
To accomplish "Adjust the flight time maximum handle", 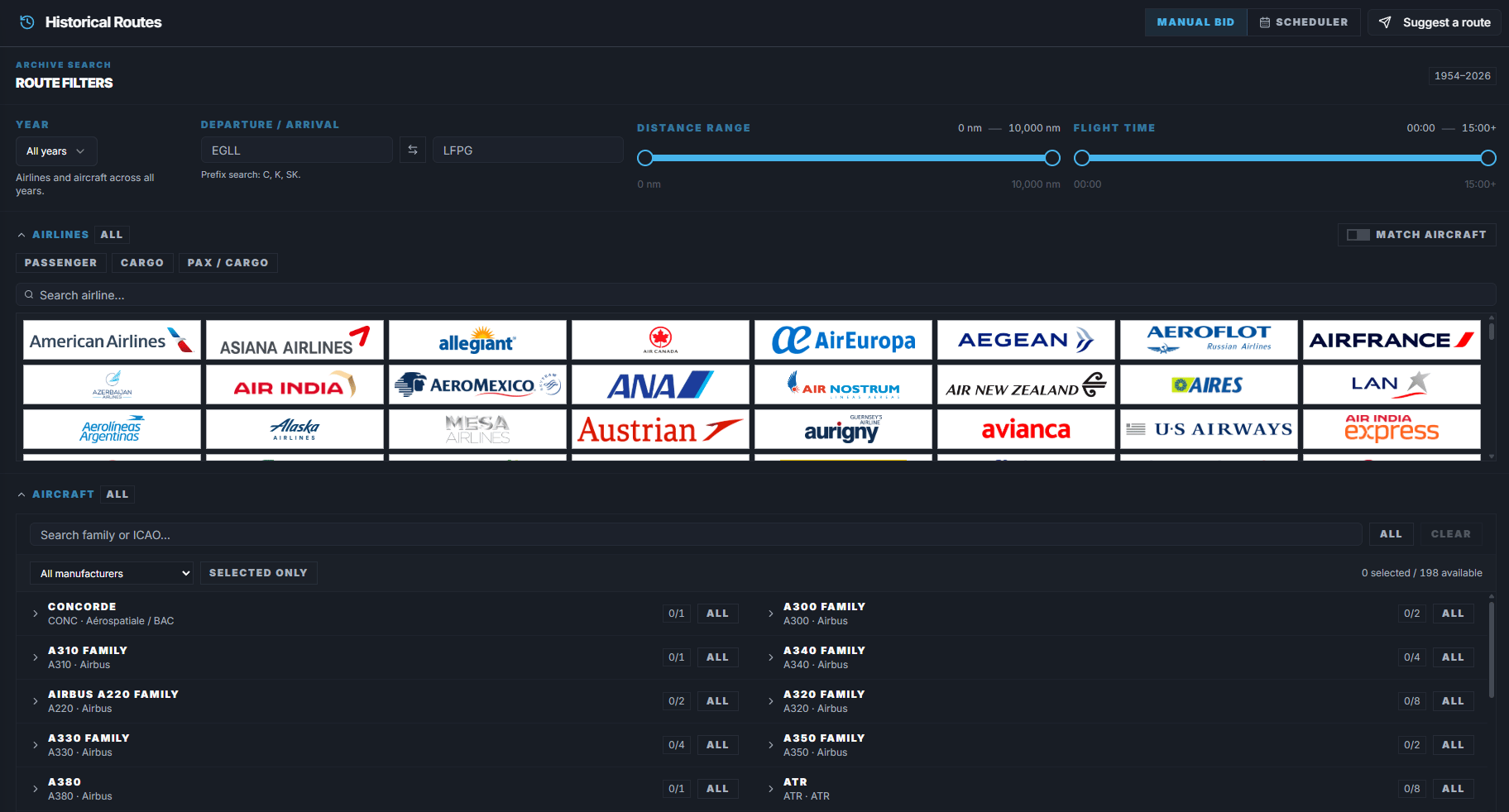I will coord(1488,158).
